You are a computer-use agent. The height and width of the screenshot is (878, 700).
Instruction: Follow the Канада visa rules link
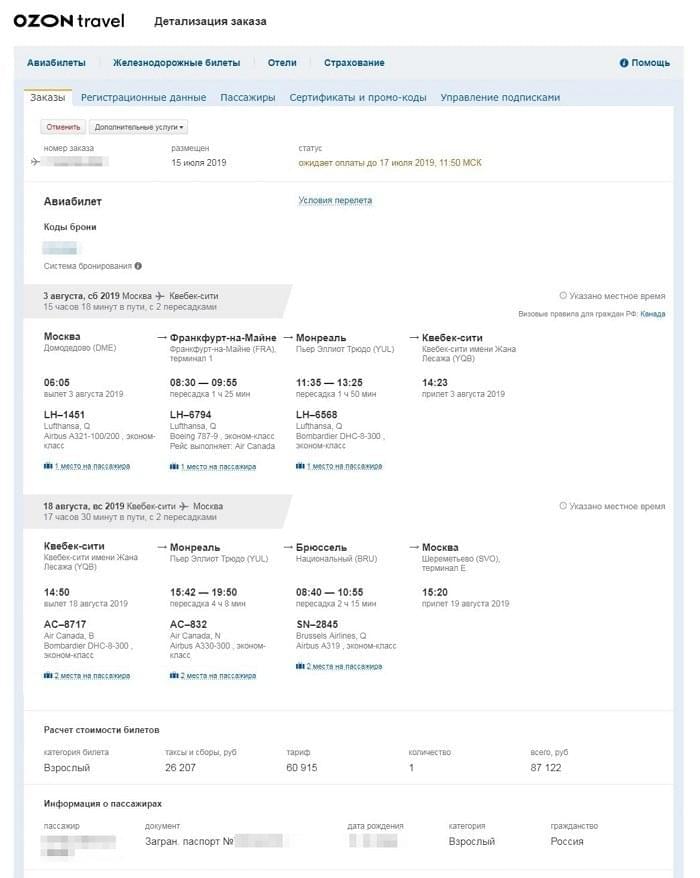tap(652, 314)
